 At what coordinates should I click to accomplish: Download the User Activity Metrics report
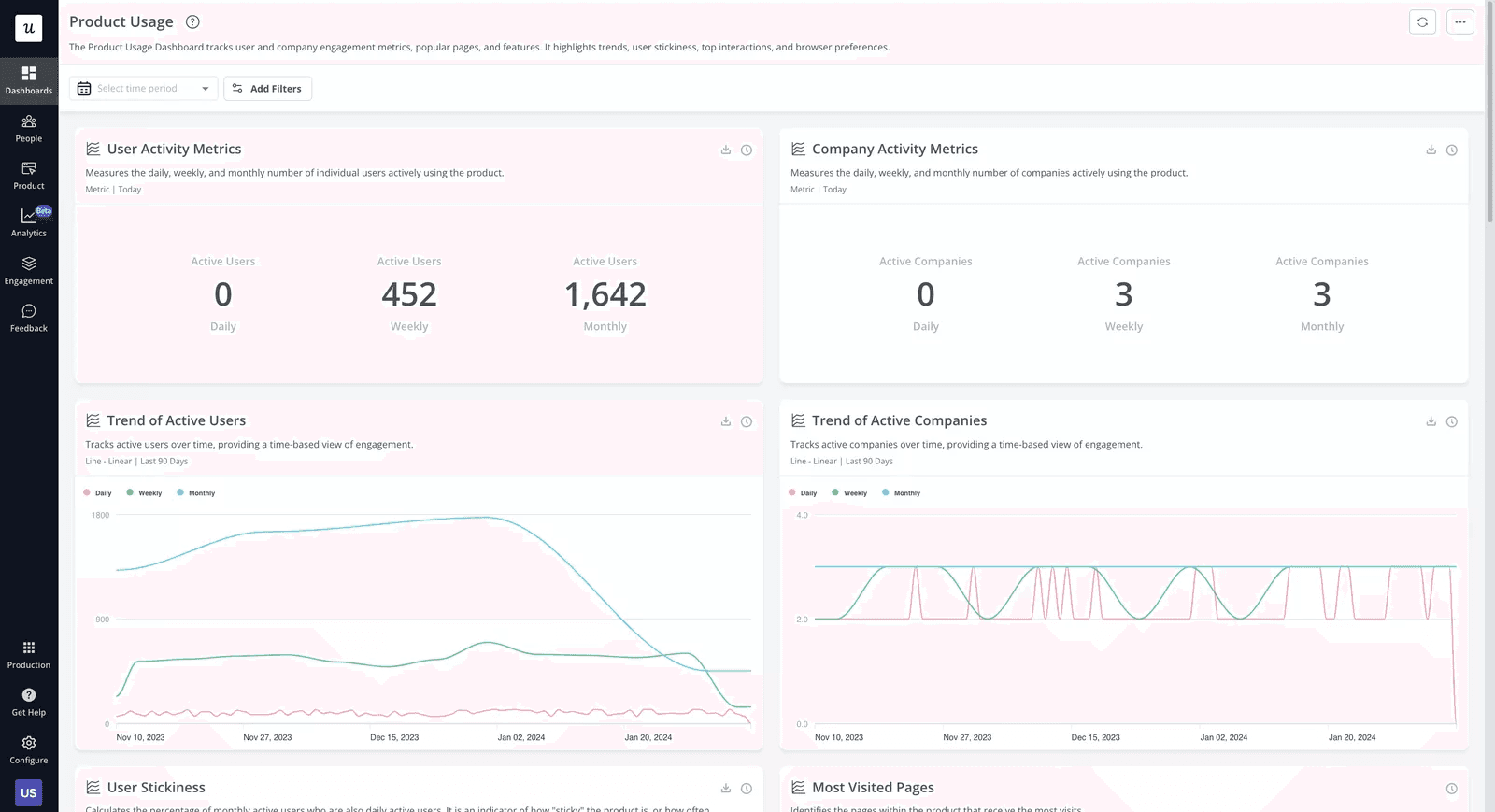pos(726,150)
